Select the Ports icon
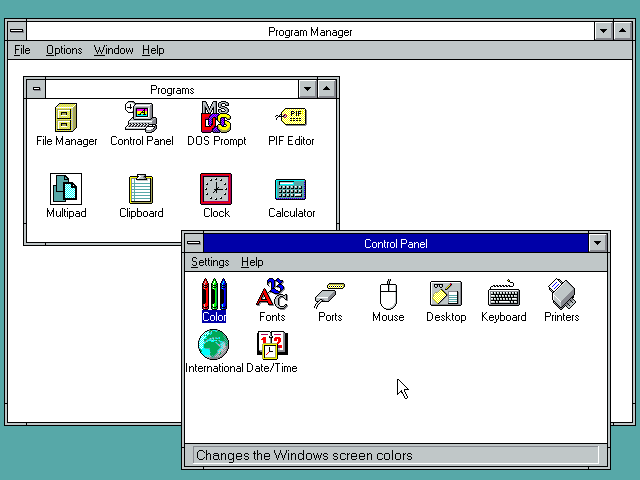 [x=330, y=295]
